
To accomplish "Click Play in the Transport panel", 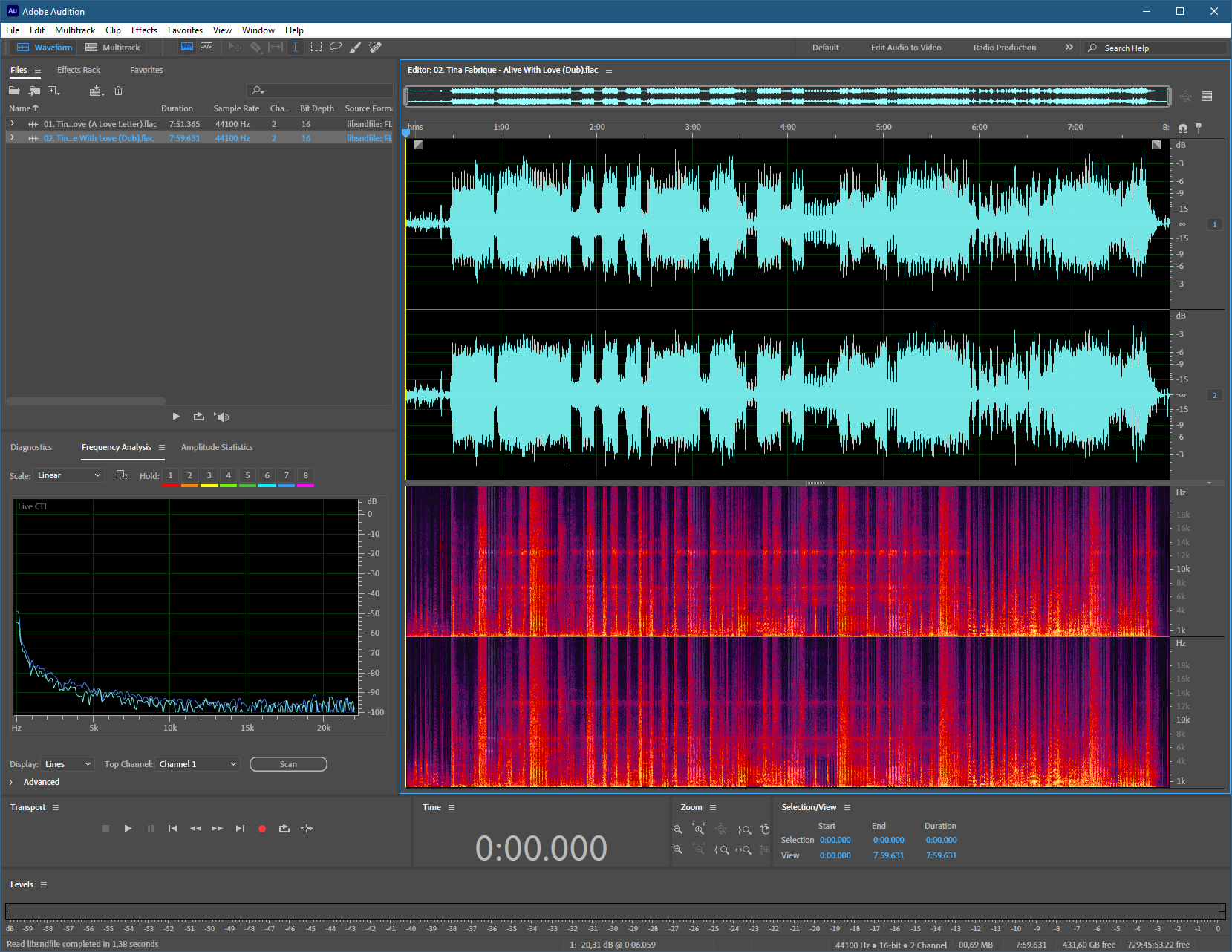I will 128,829.
